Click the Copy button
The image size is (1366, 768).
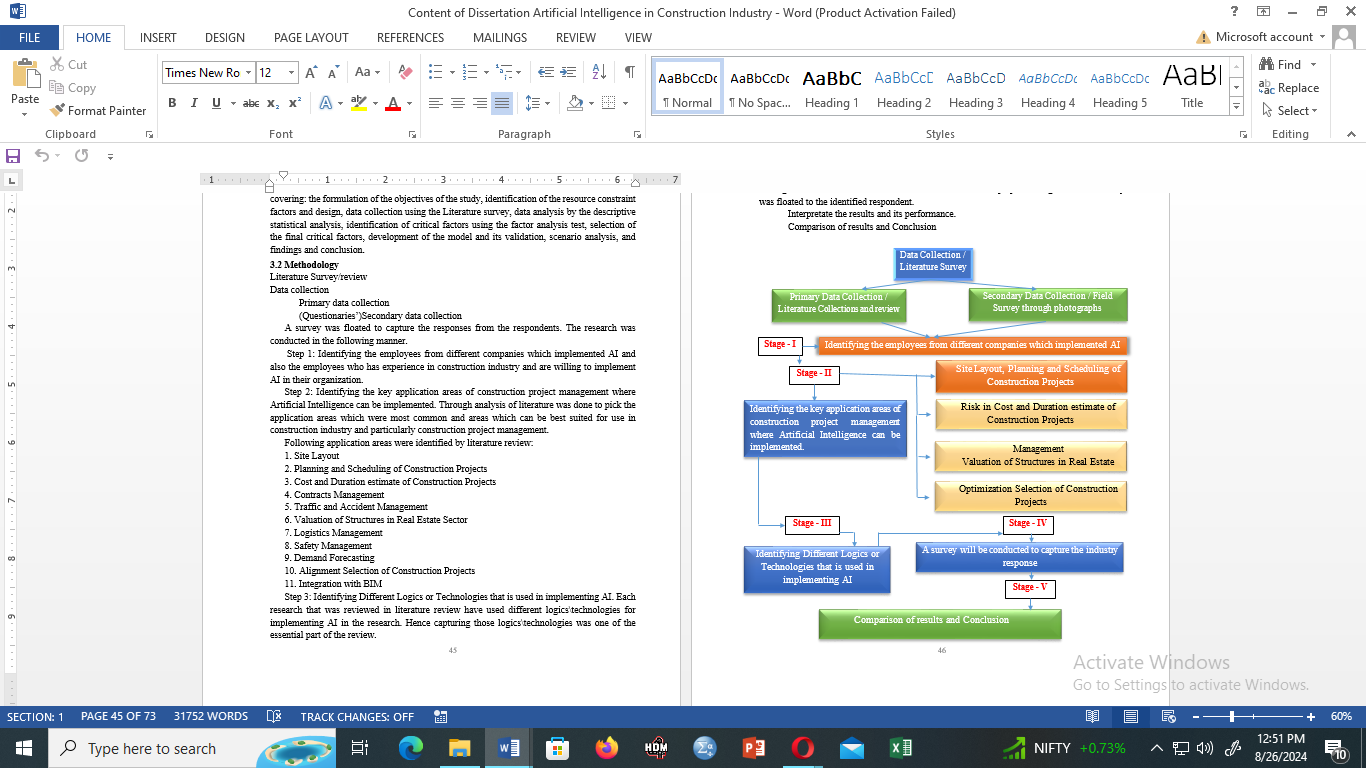click(72, 87)
